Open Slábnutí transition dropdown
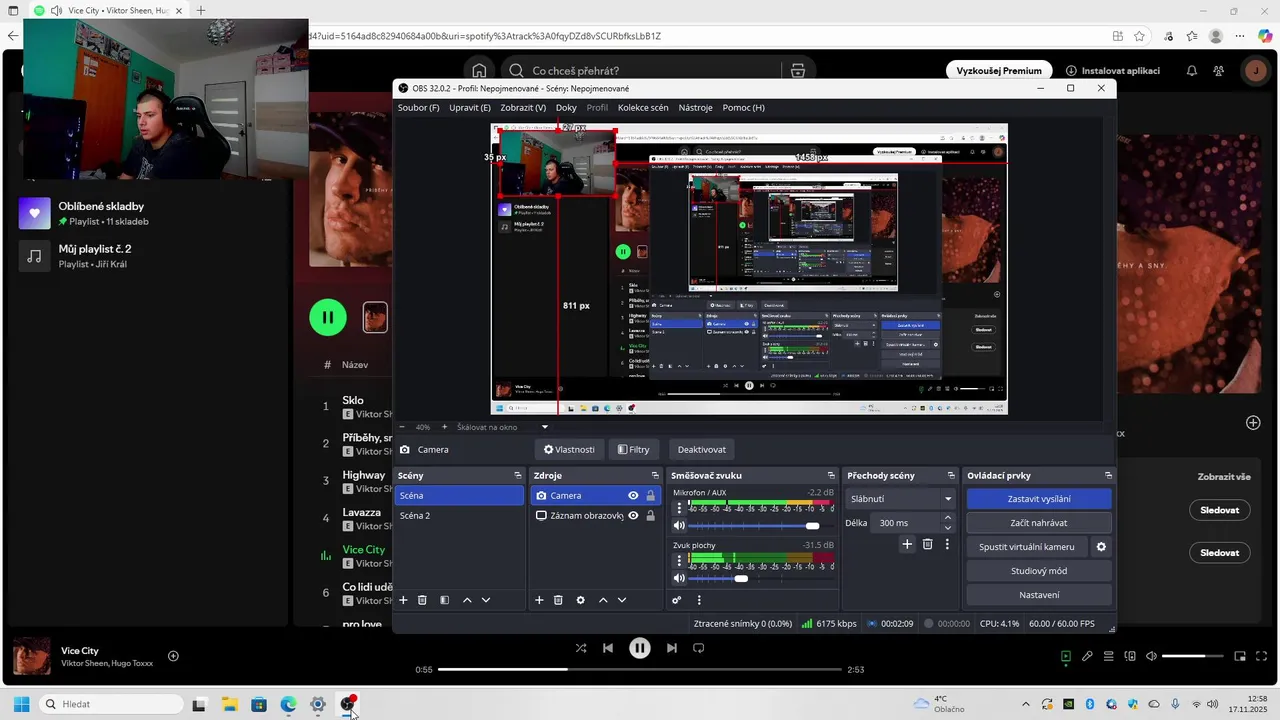Image resolution: width=1280 pixels, height=720 pixels. [x=901, y=498]
